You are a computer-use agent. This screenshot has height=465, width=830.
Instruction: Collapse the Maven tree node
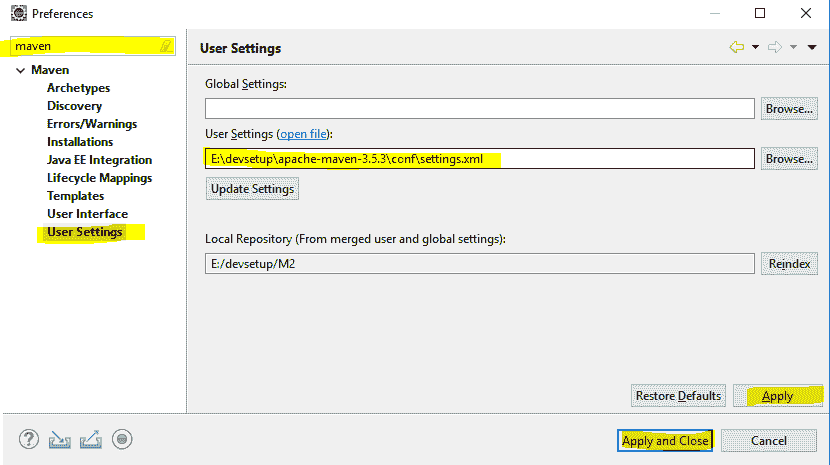click(x=20, y=70)
